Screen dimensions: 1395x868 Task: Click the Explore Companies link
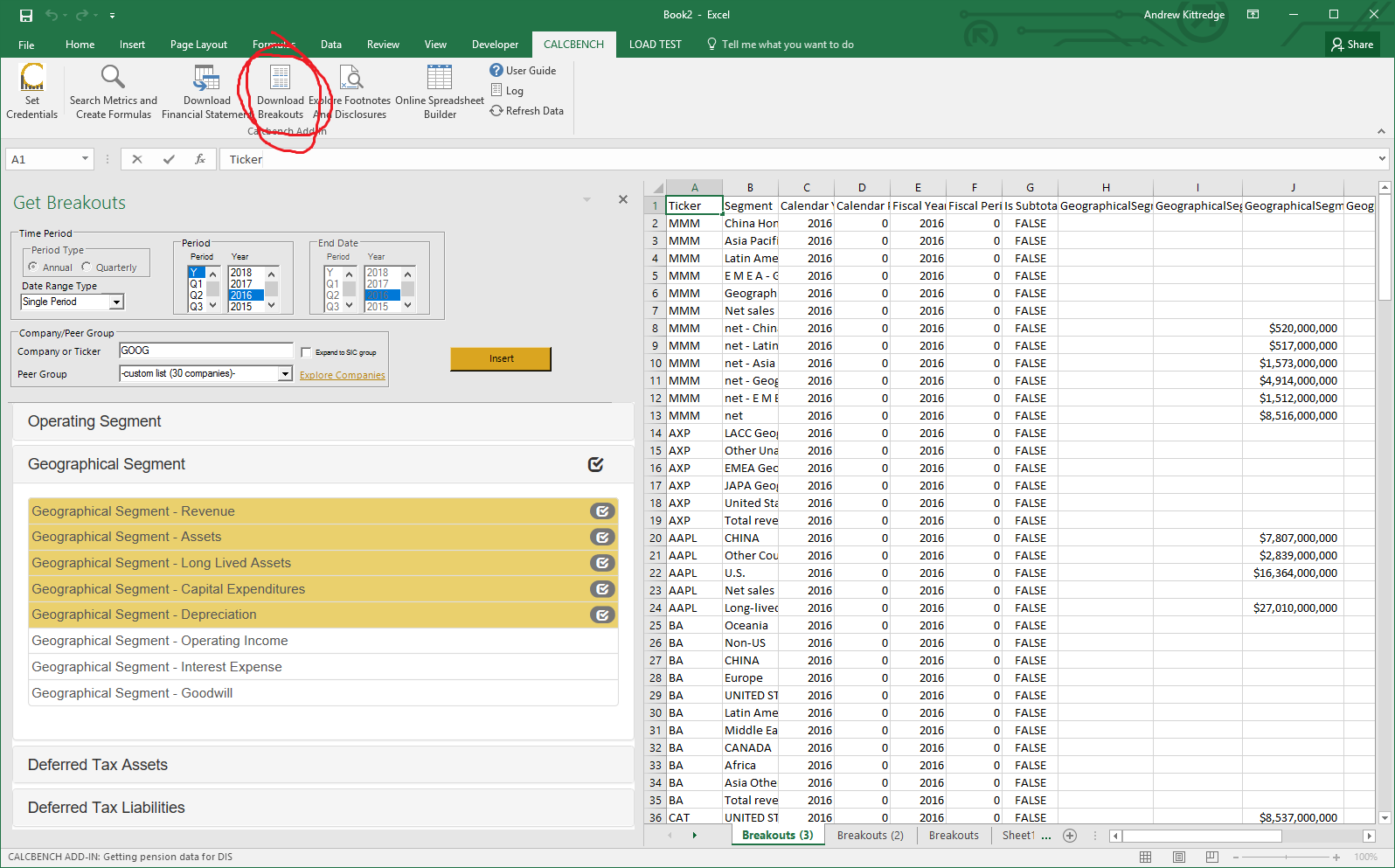(343, 375)
